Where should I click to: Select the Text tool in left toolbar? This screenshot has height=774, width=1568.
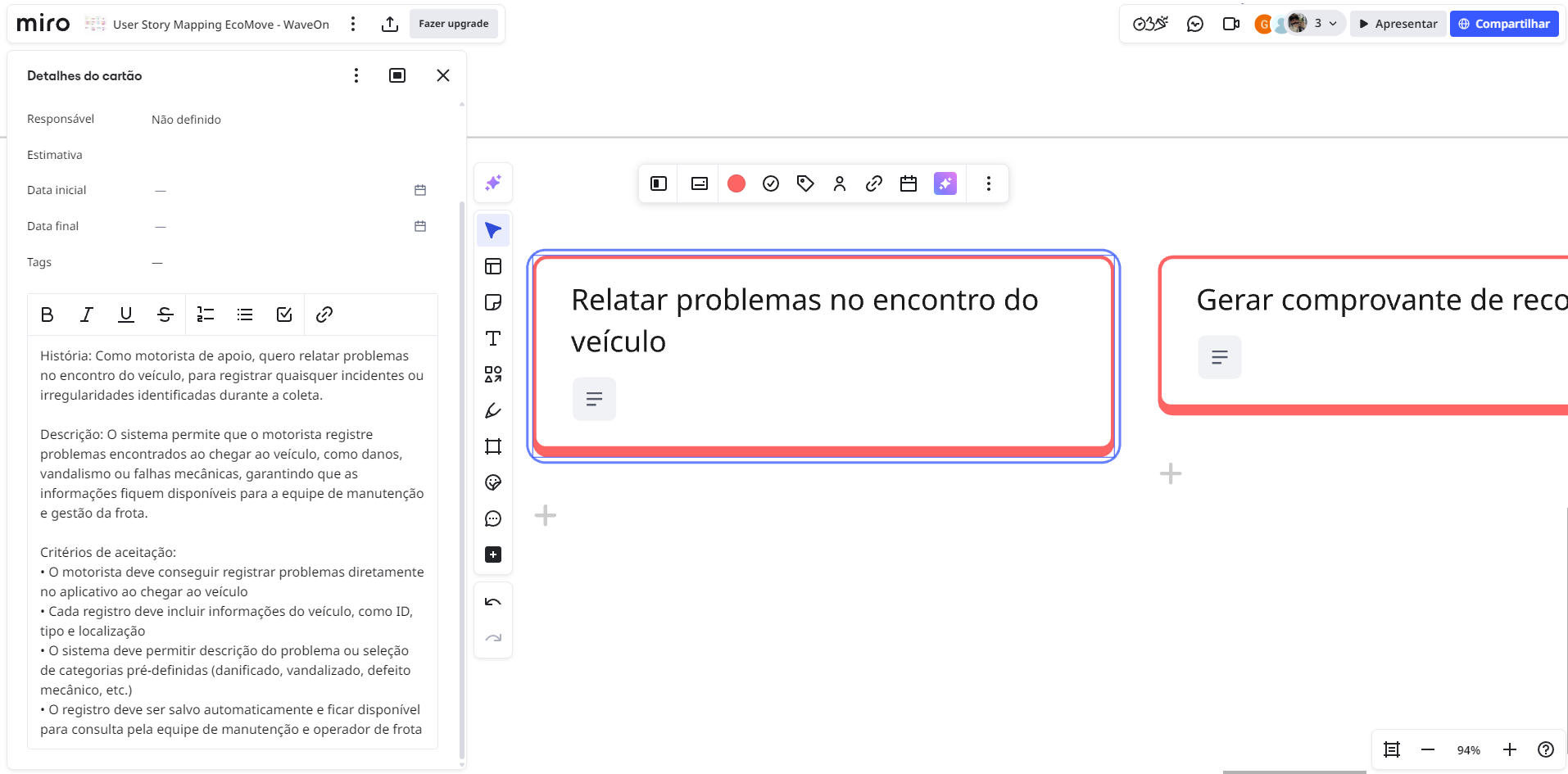coord(493,338)
